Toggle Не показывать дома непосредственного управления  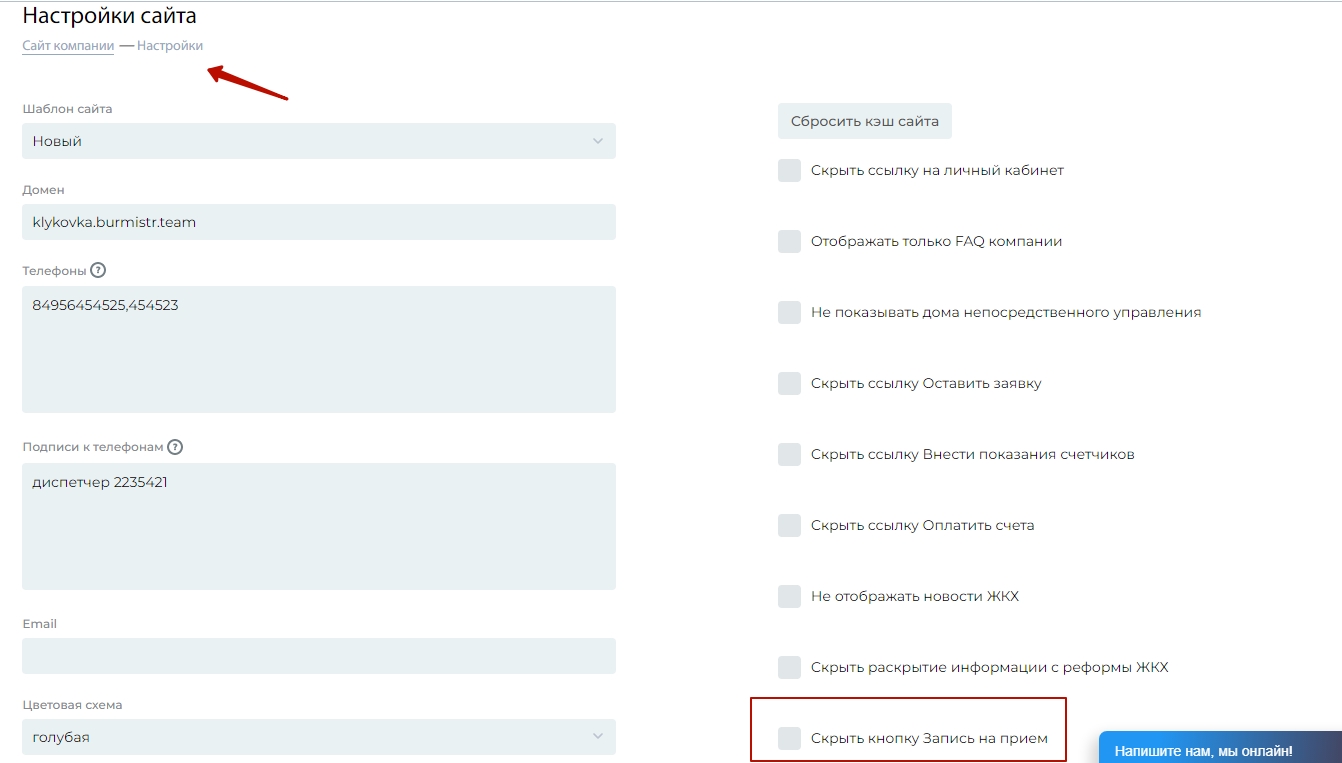[x=790, y=312]
